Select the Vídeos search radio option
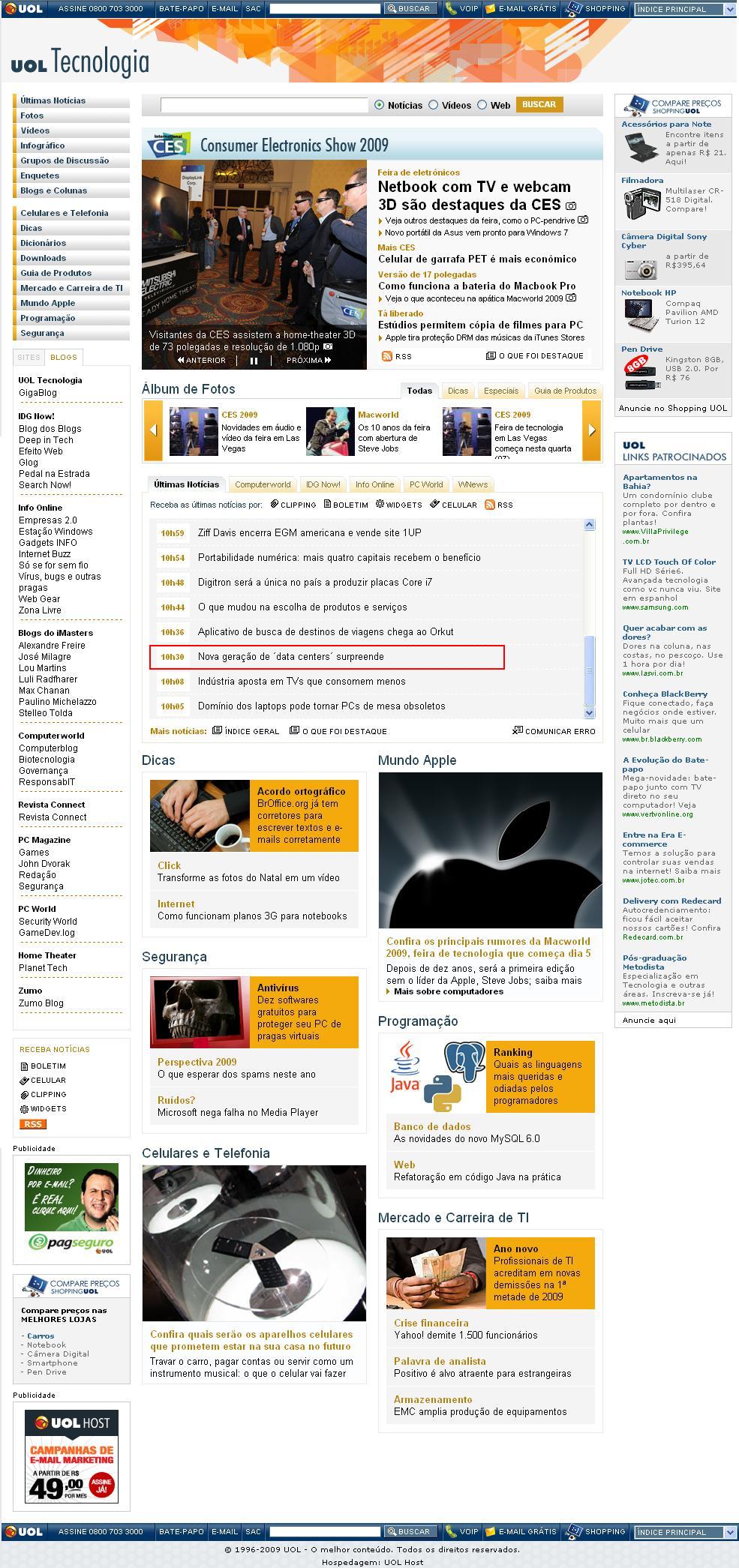 [433, 105]
